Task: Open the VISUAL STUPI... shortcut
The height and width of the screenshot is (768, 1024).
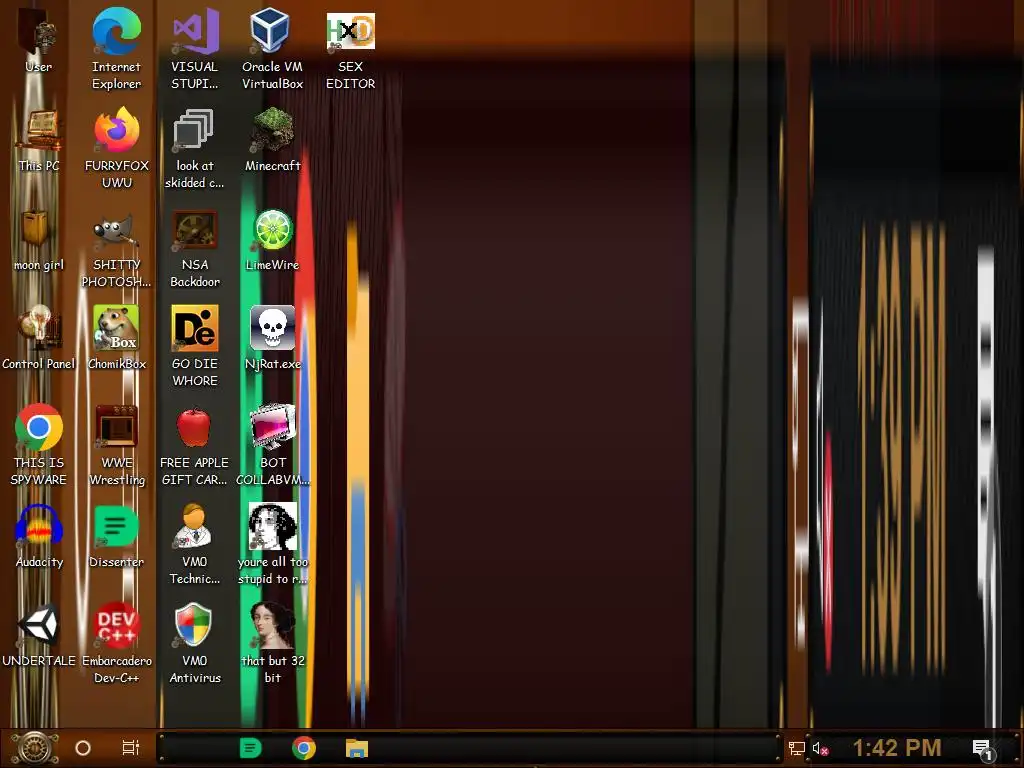Action: pos(195,50)
